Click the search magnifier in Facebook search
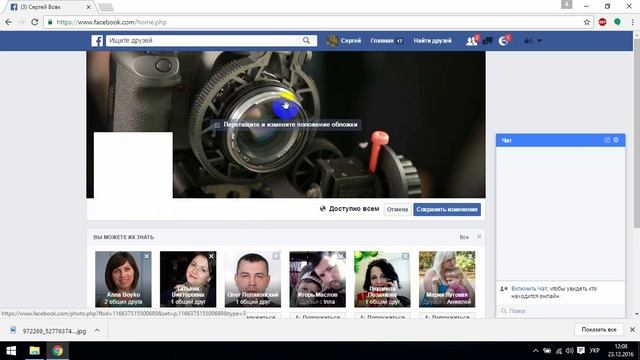Screen dimensions: 640x360 pyautogui.click(x=306, y=40)
